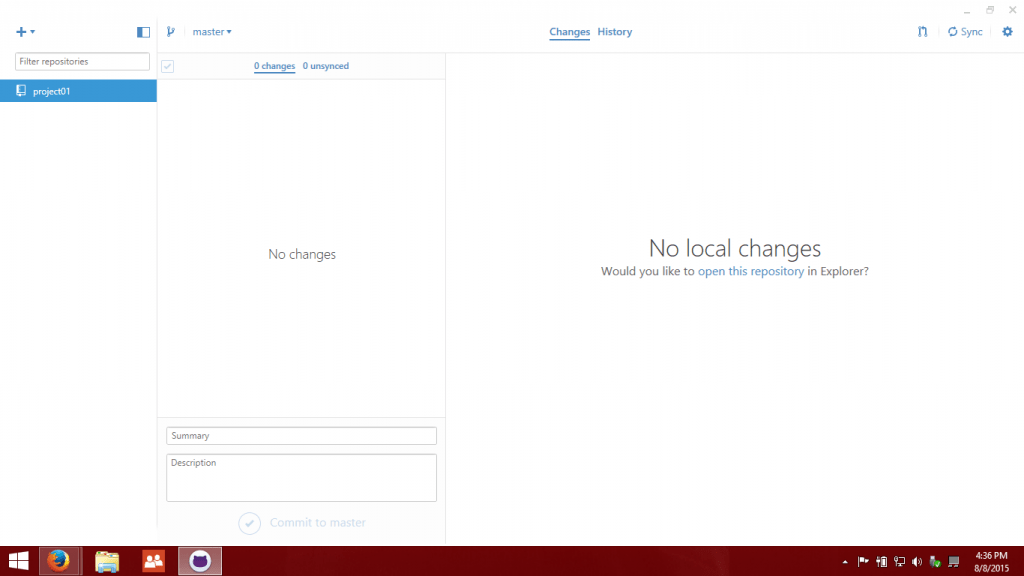Select the project01 repository
This screenshot has height=576, width=1024.
click(78, 91)
